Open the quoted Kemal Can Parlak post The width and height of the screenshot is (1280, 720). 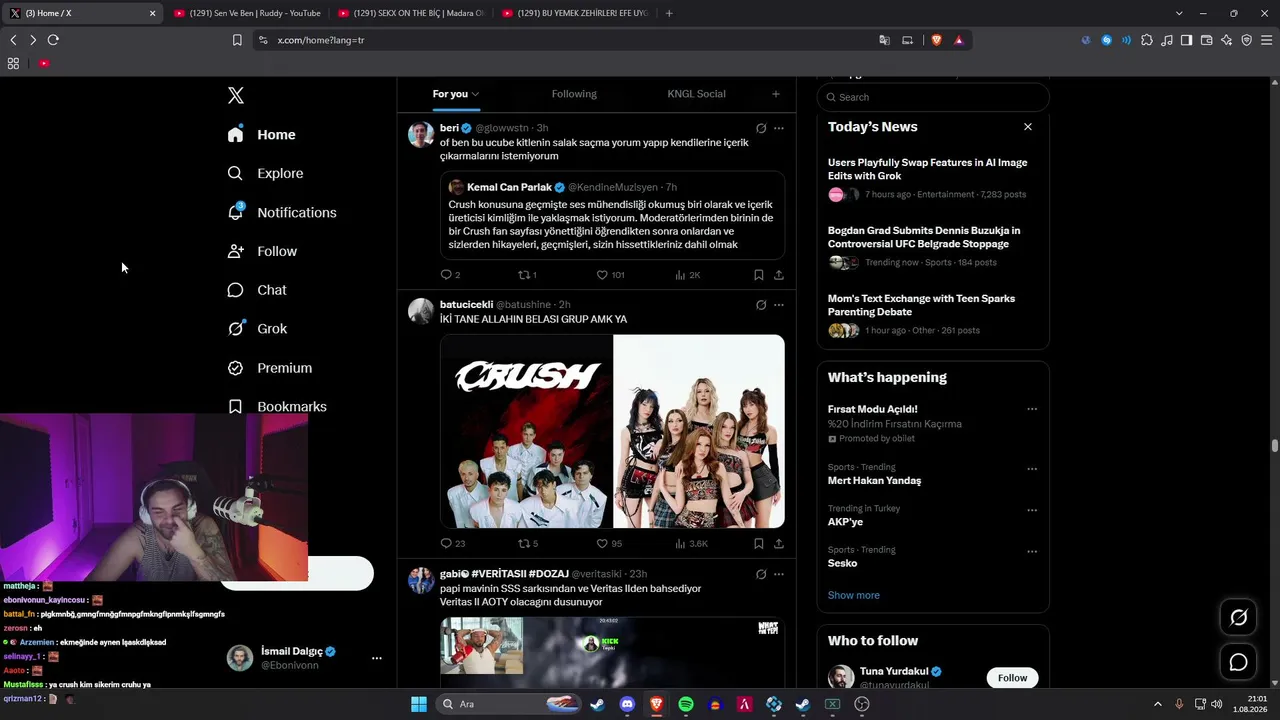[612, 216]
